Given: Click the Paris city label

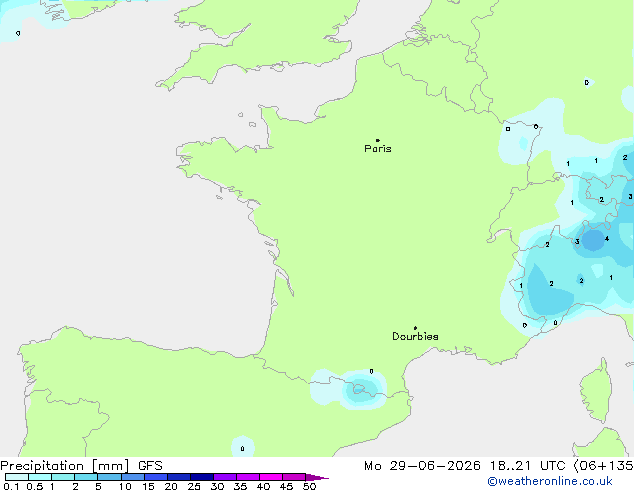Looking at the screenshot, I should [x=378, y=149].
